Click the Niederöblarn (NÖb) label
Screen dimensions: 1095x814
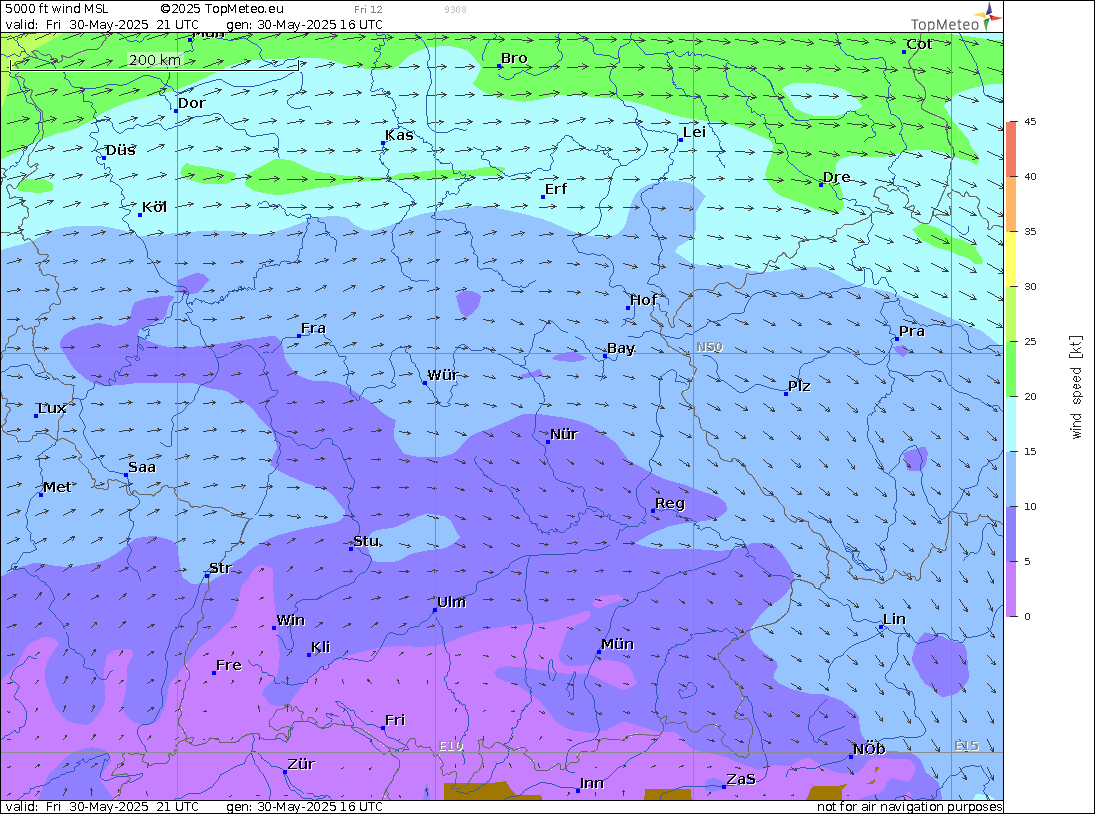(x=869, y=748)
